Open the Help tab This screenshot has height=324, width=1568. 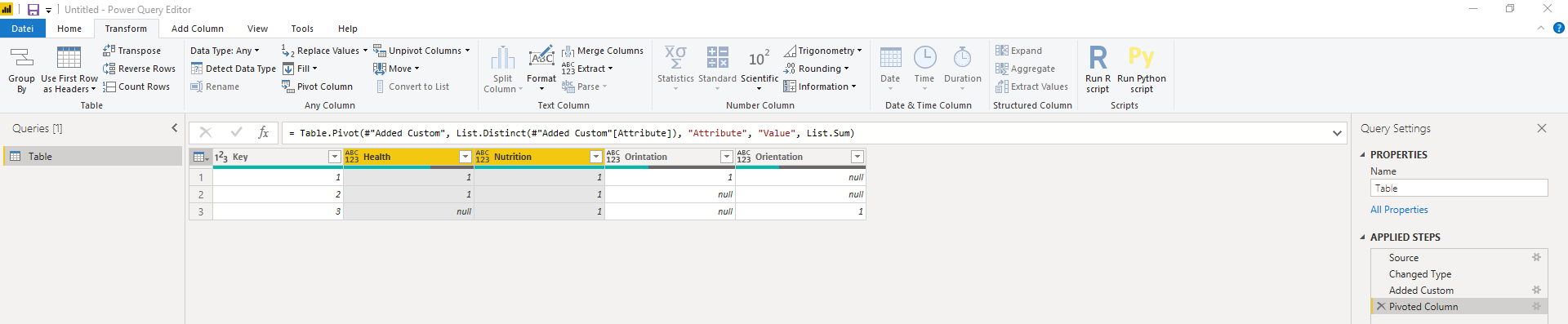348,29
